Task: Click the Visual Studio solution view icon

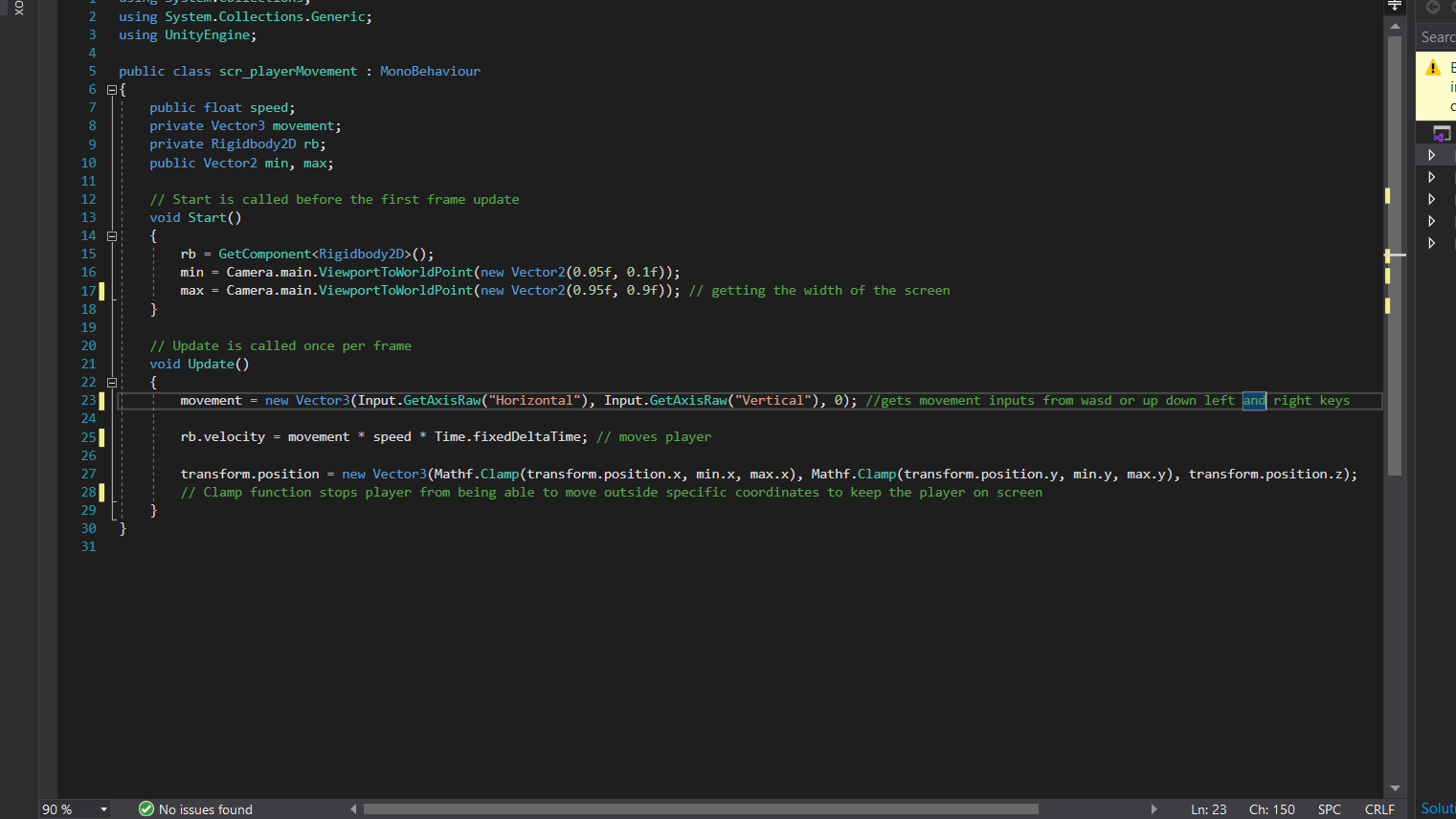Action: (1441, 134)
